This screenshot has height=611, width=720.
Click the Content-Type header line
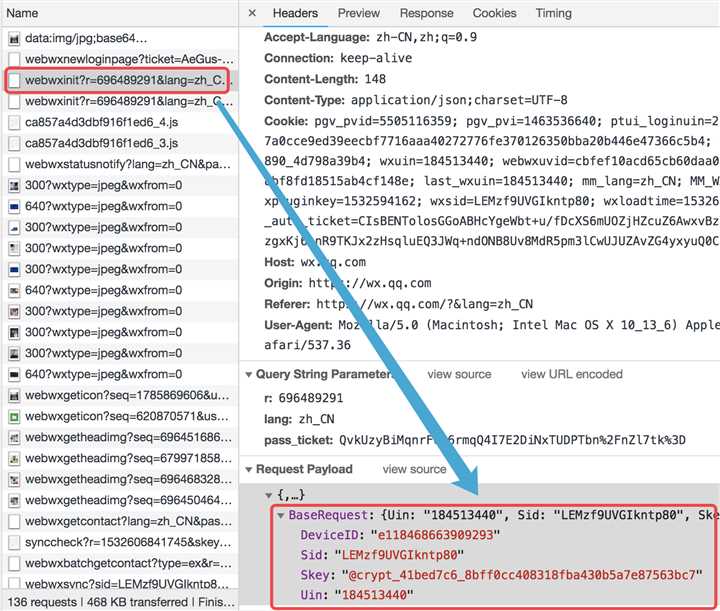point(416,100)
